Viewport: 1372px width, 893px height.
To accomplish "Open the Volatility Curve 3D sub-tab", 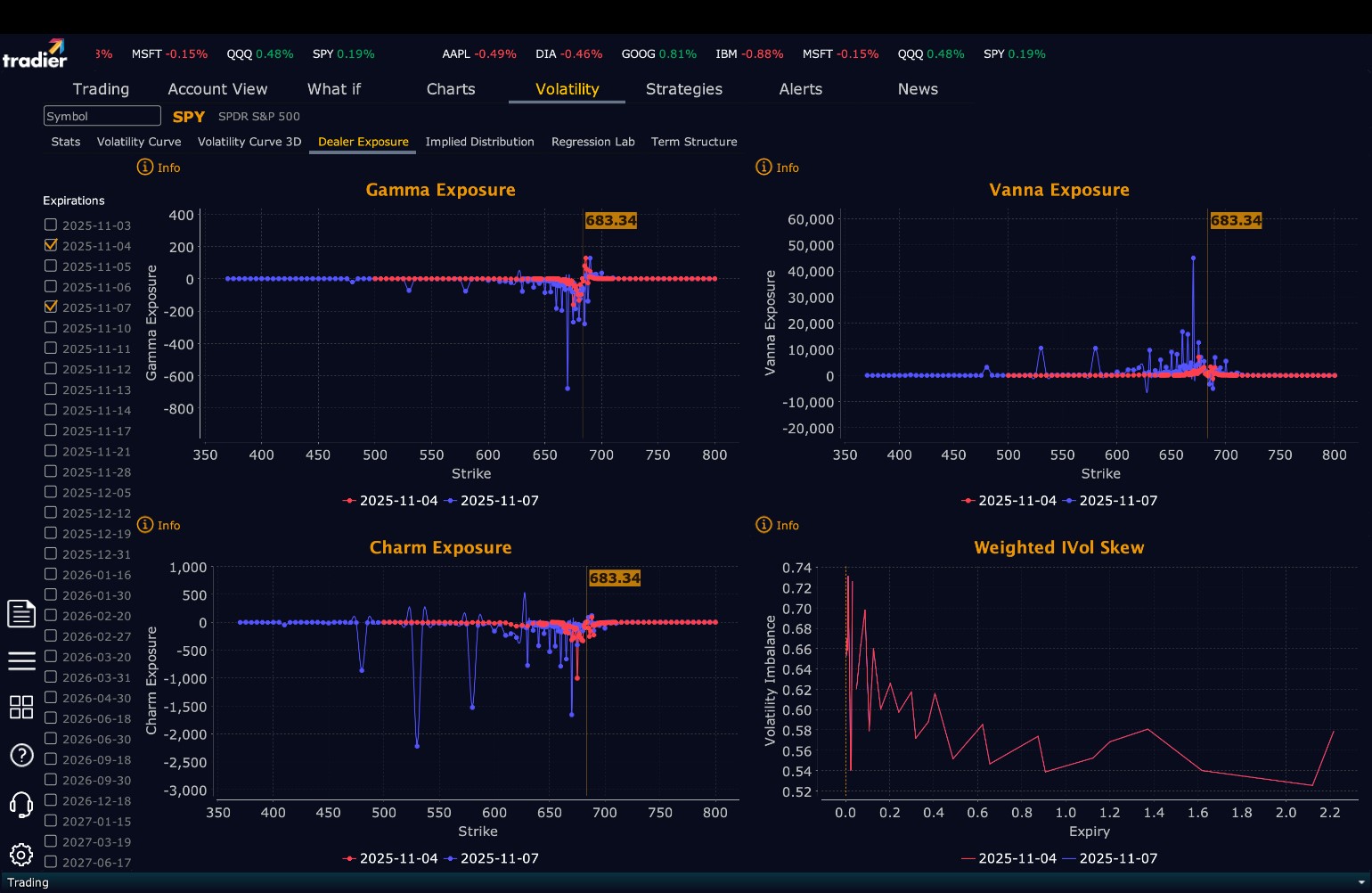I will coord(249,142).
